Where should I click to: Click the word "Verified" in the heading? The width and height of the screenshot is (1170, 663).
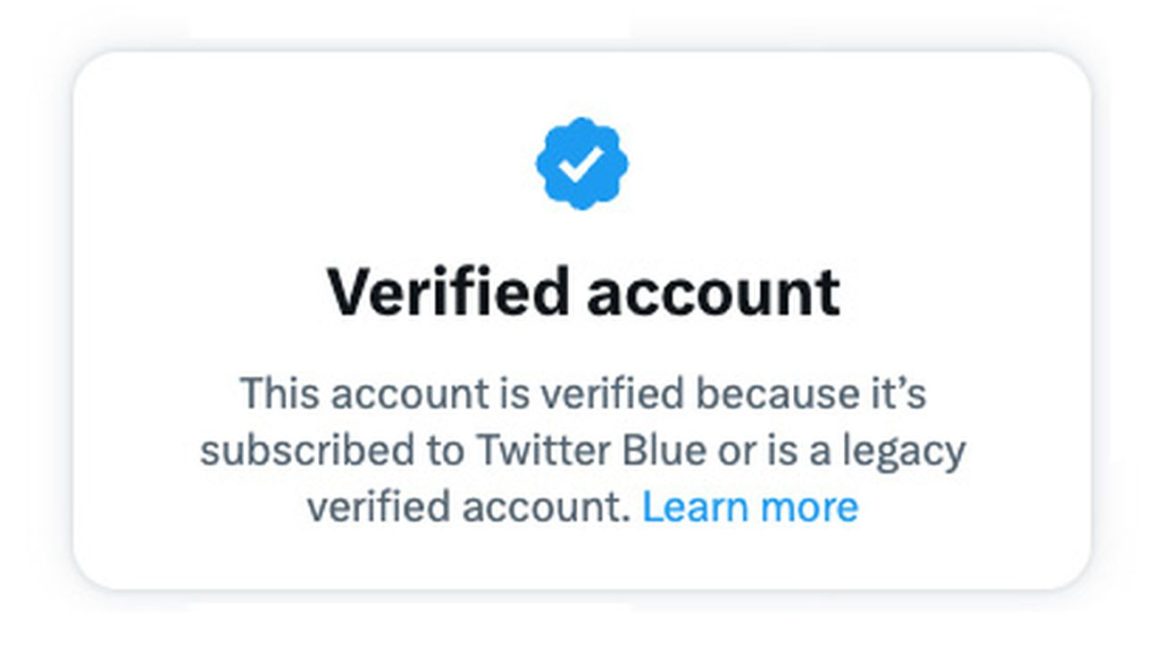(x=448, y=292)
